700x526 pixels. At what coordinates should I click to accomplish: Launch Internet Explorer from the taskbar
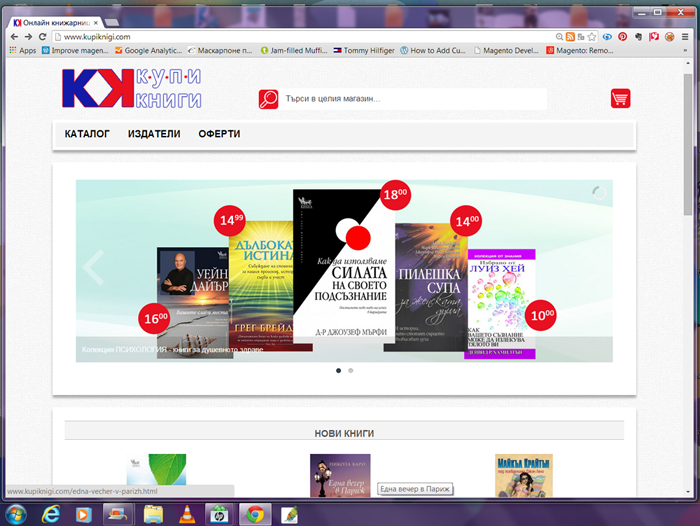50,514
